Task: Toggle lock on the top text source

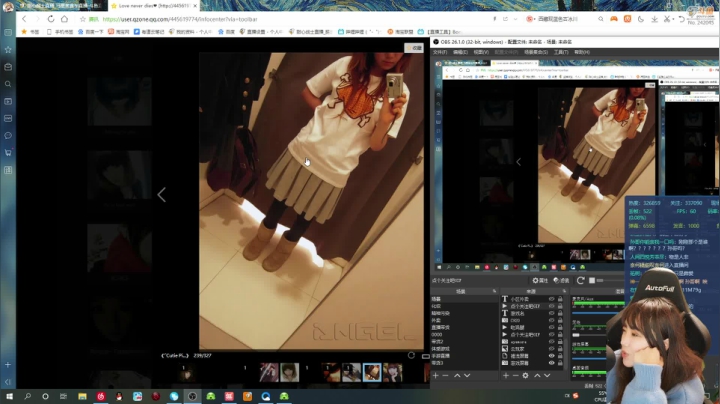Action: [x=560, y=299]
